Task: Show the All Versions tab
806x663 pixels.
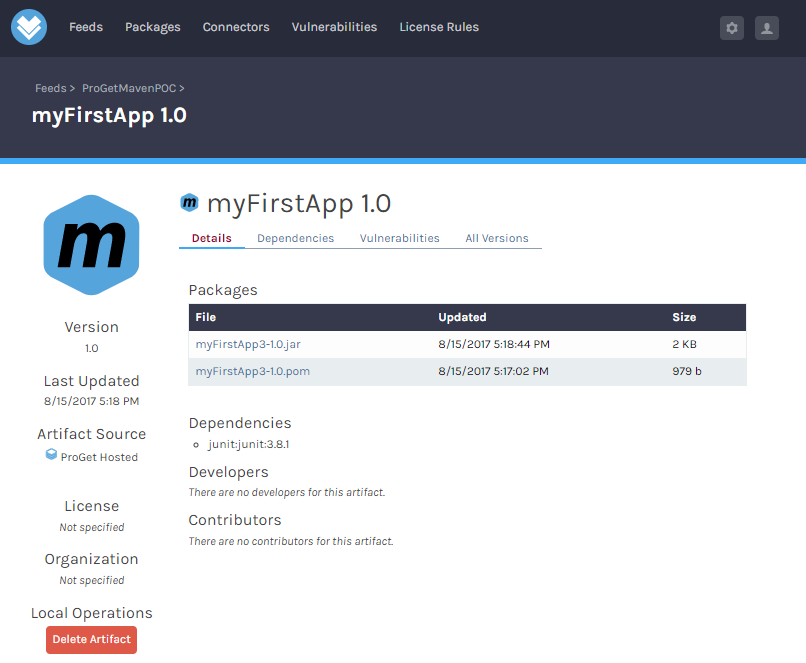Action: coord(497,238)
